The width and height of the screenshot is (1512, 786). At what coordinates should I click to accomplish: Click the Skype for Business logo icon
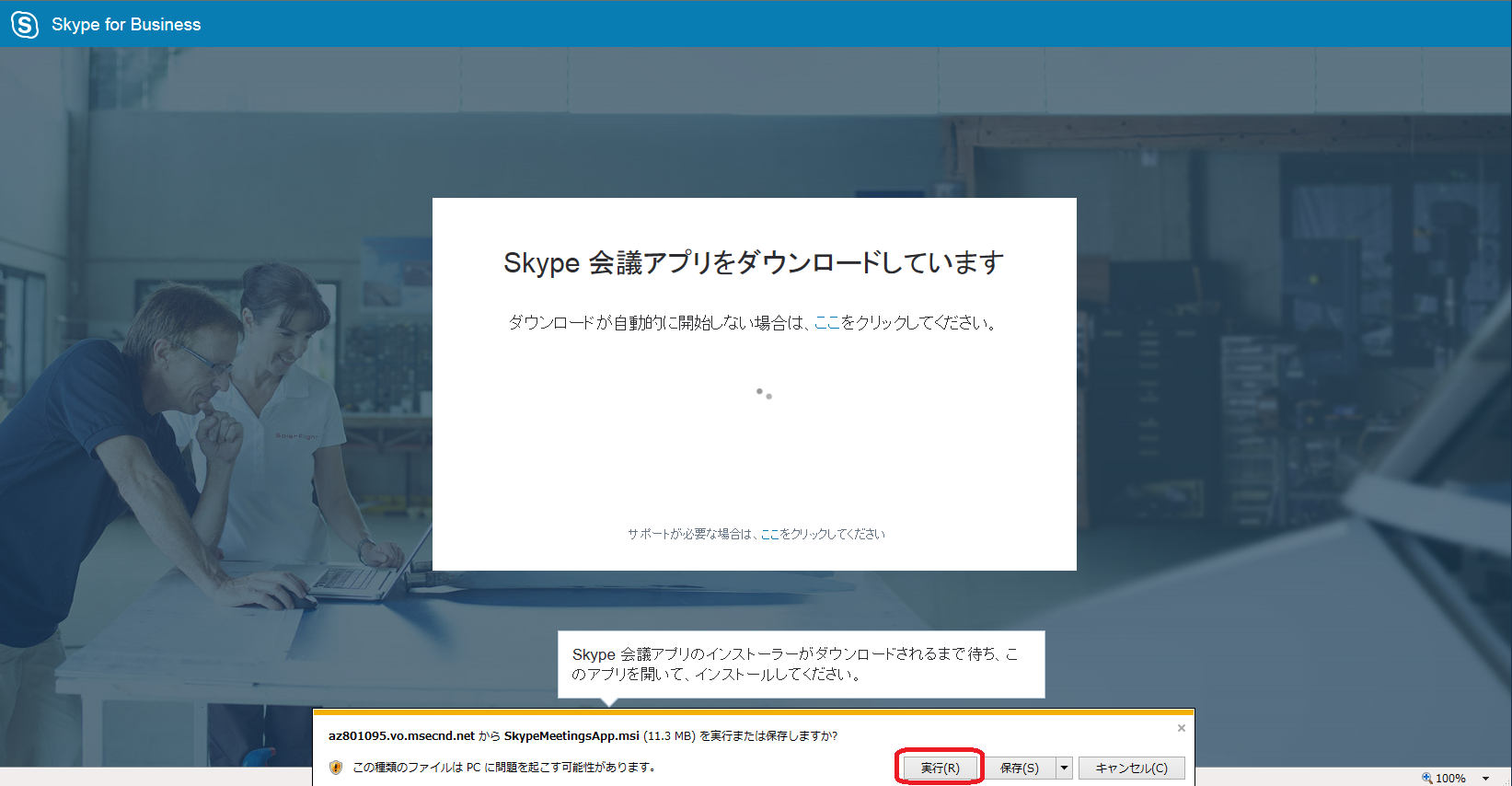(x=25, y=25)
